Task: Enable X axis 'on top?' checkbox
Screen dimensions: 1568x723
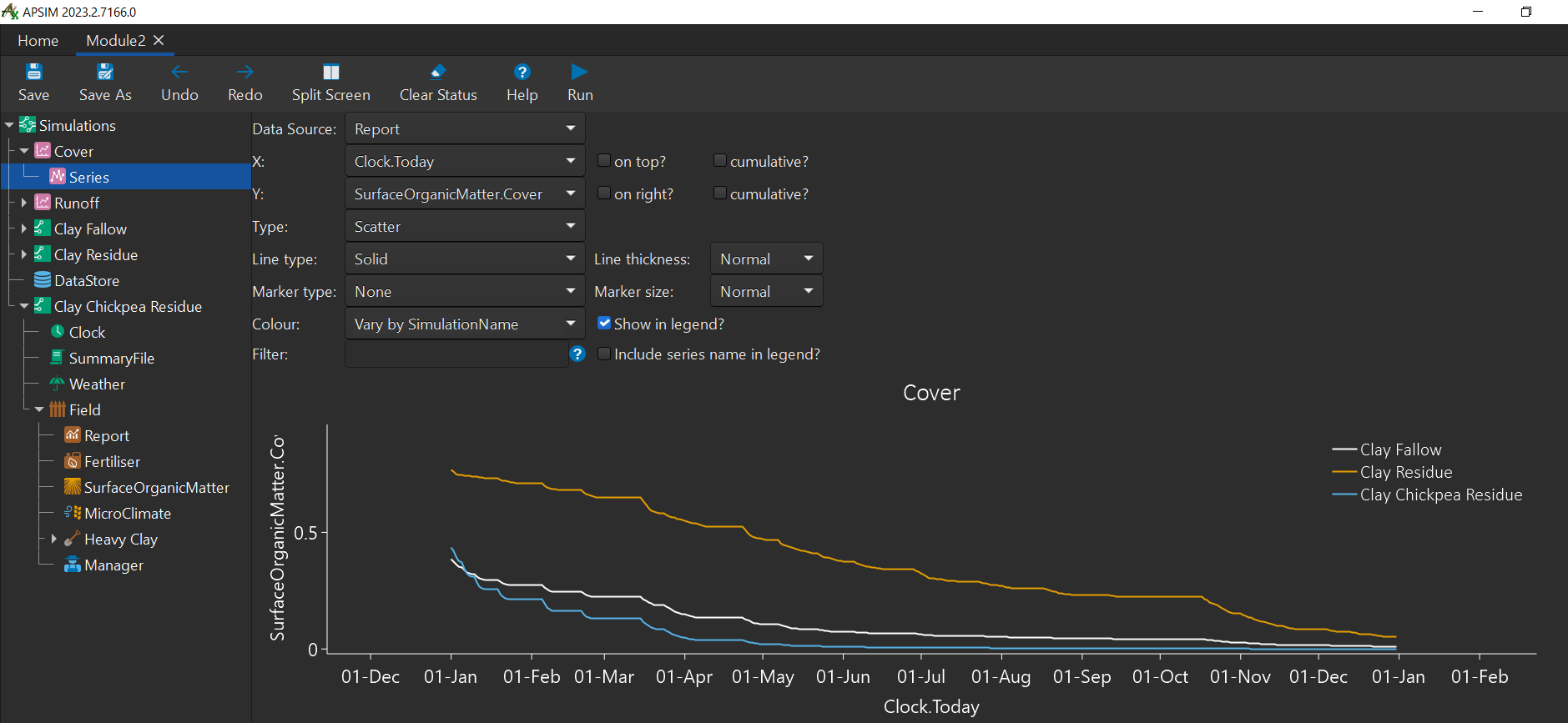Action: click(604, 161)
